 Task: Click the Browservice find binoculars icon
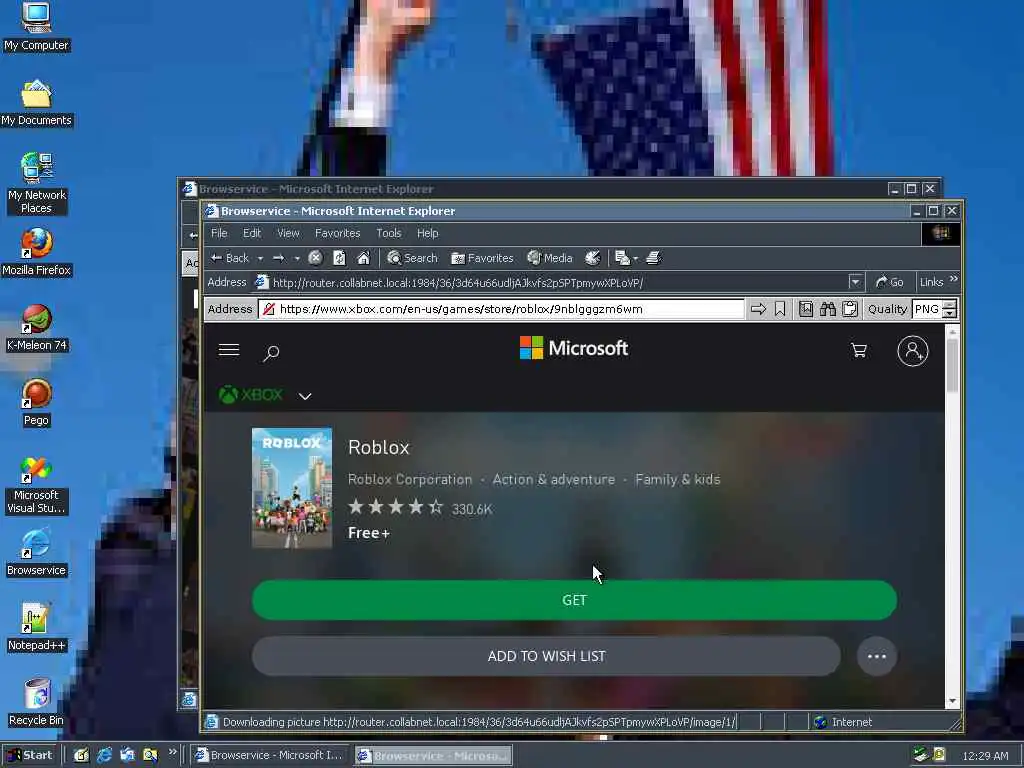click(828, 309)
